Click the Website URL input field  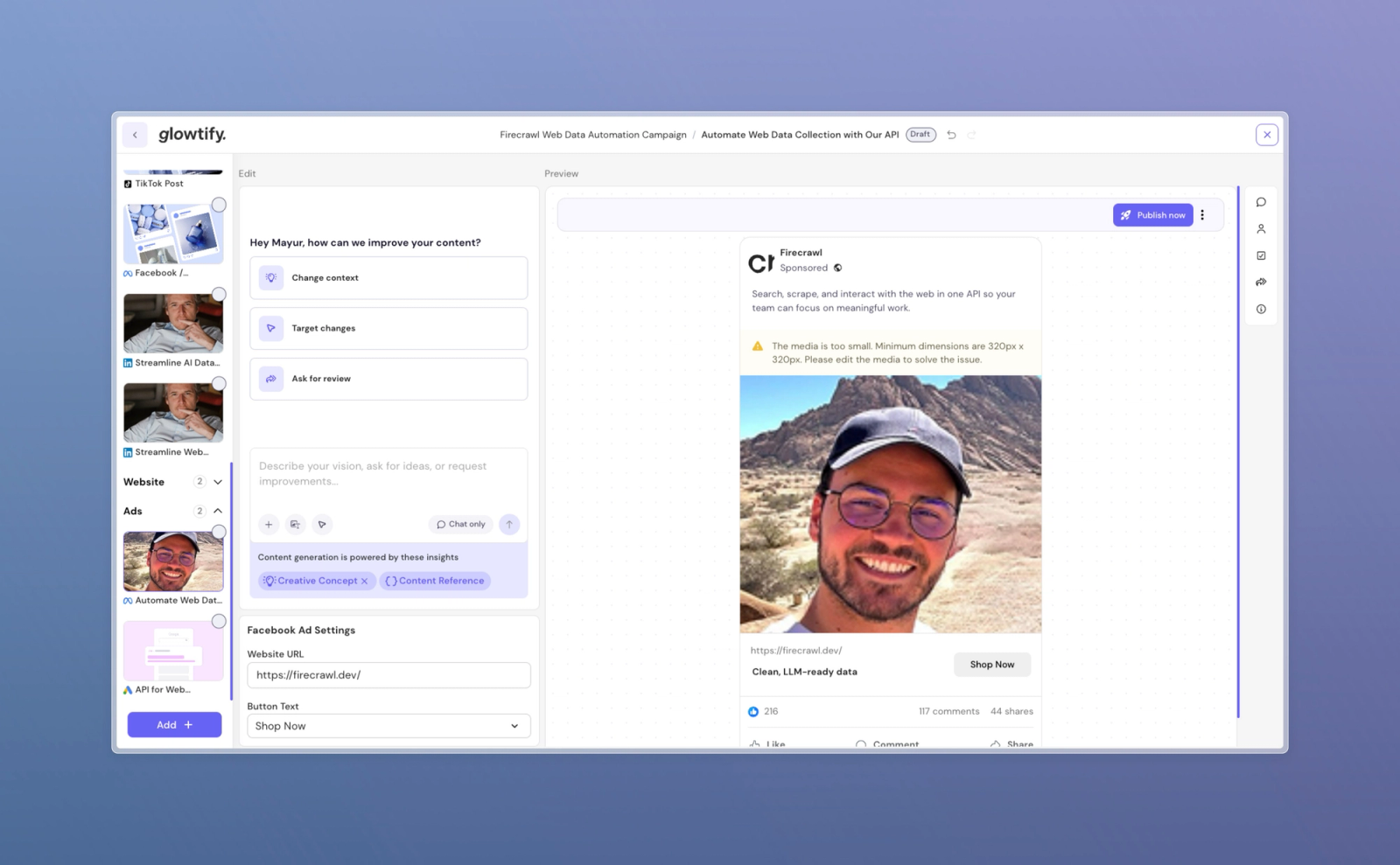pos(388,675)
